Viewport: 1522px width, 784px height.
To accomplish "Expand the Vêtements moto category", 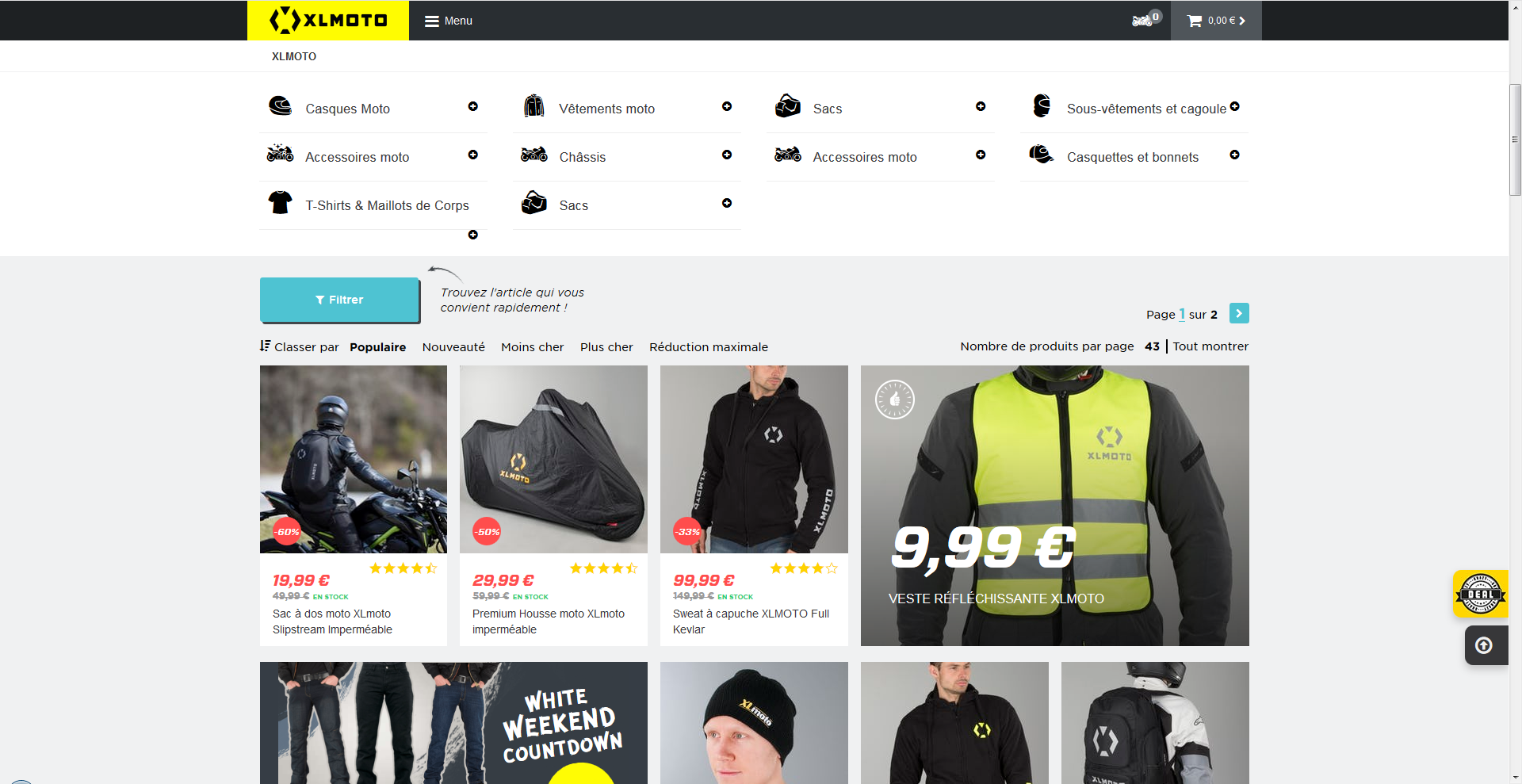I will [x=727, y=106].
